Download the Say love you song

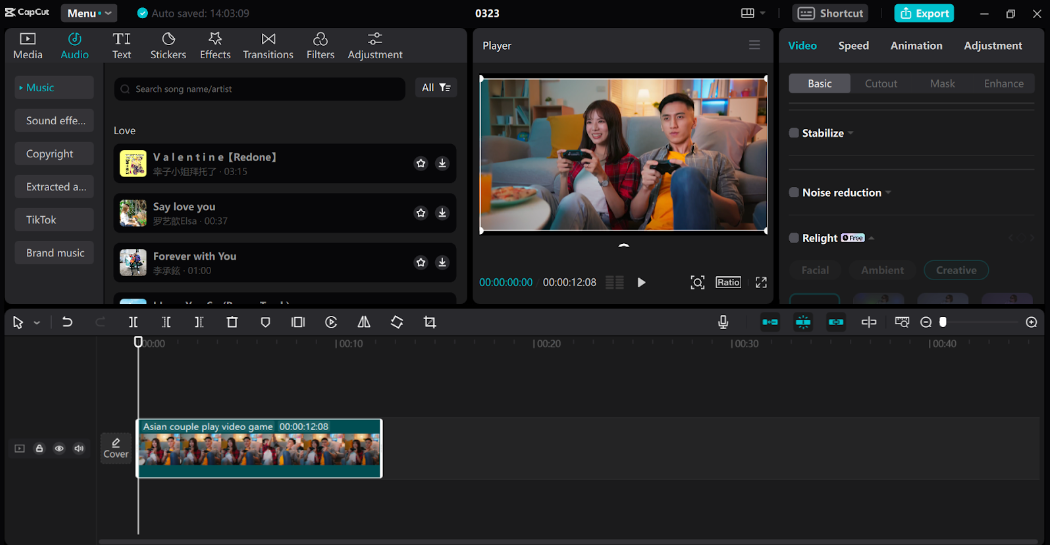[442, 213]
